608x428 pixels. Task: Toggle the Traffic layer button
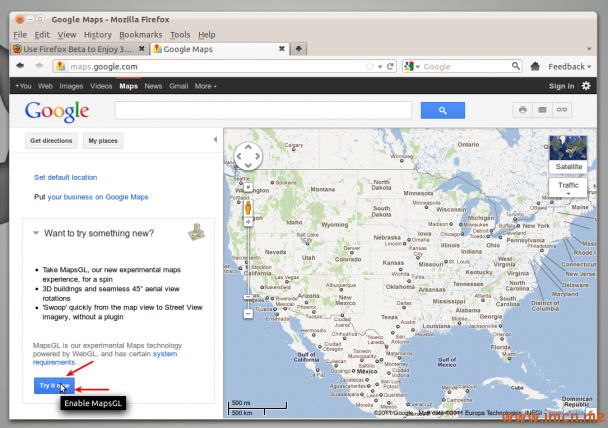[568, 188]
